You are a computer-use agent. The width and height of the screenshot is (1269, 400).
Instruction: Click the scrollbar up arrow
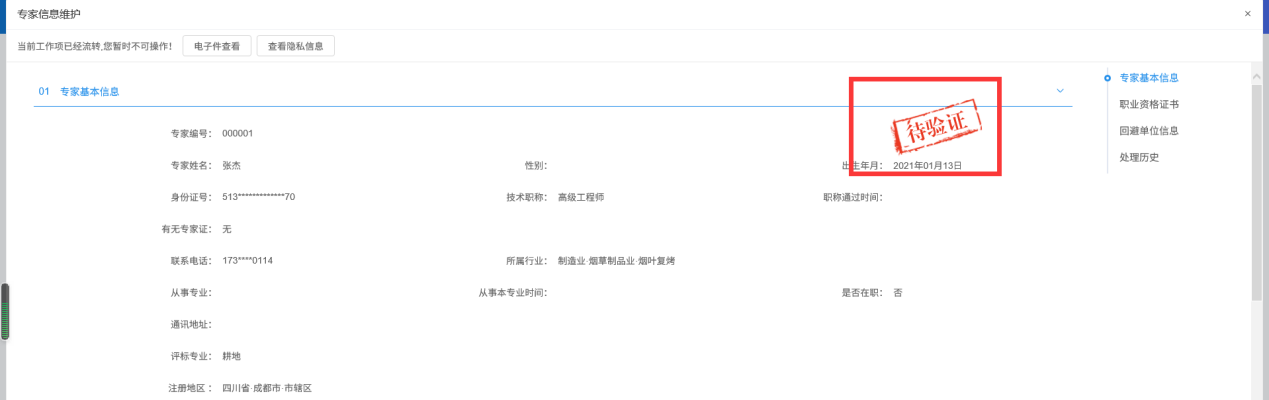click(x=1257, y=76)
